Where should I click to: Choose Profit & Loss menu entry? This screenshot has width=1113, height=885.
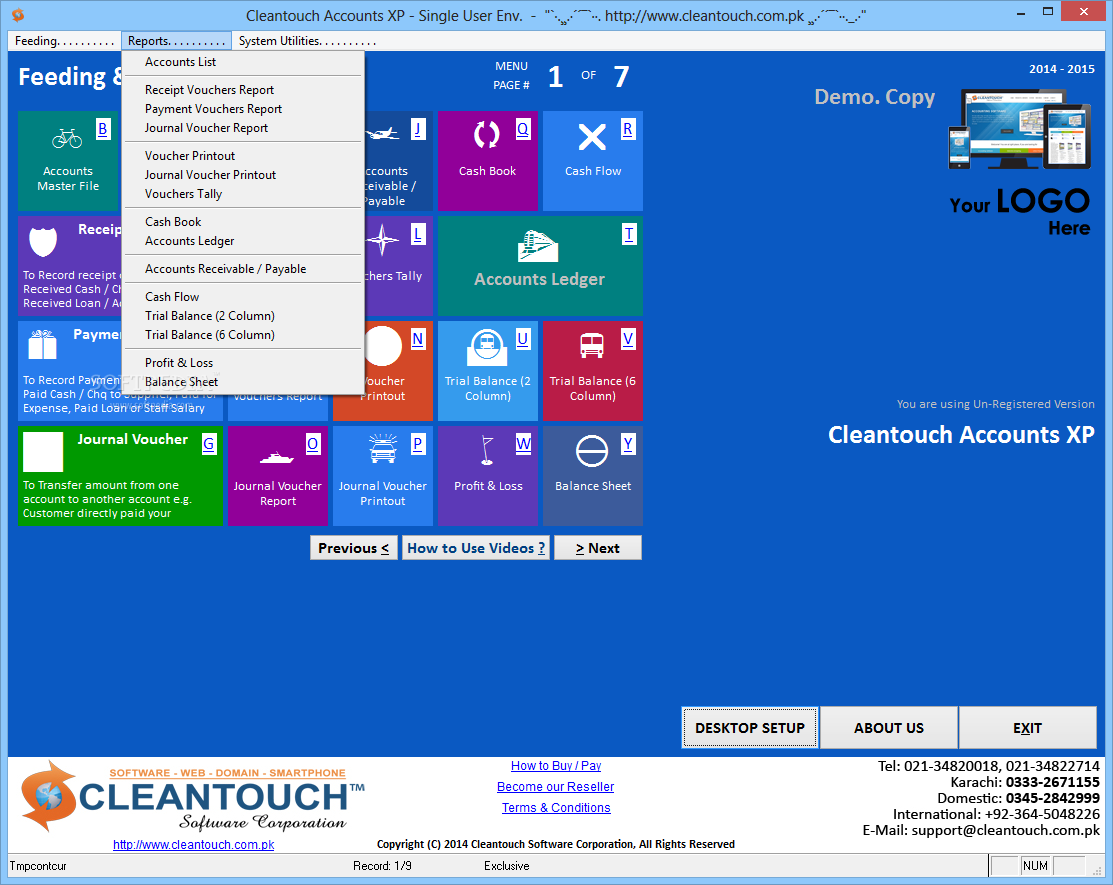pos(243,363)
